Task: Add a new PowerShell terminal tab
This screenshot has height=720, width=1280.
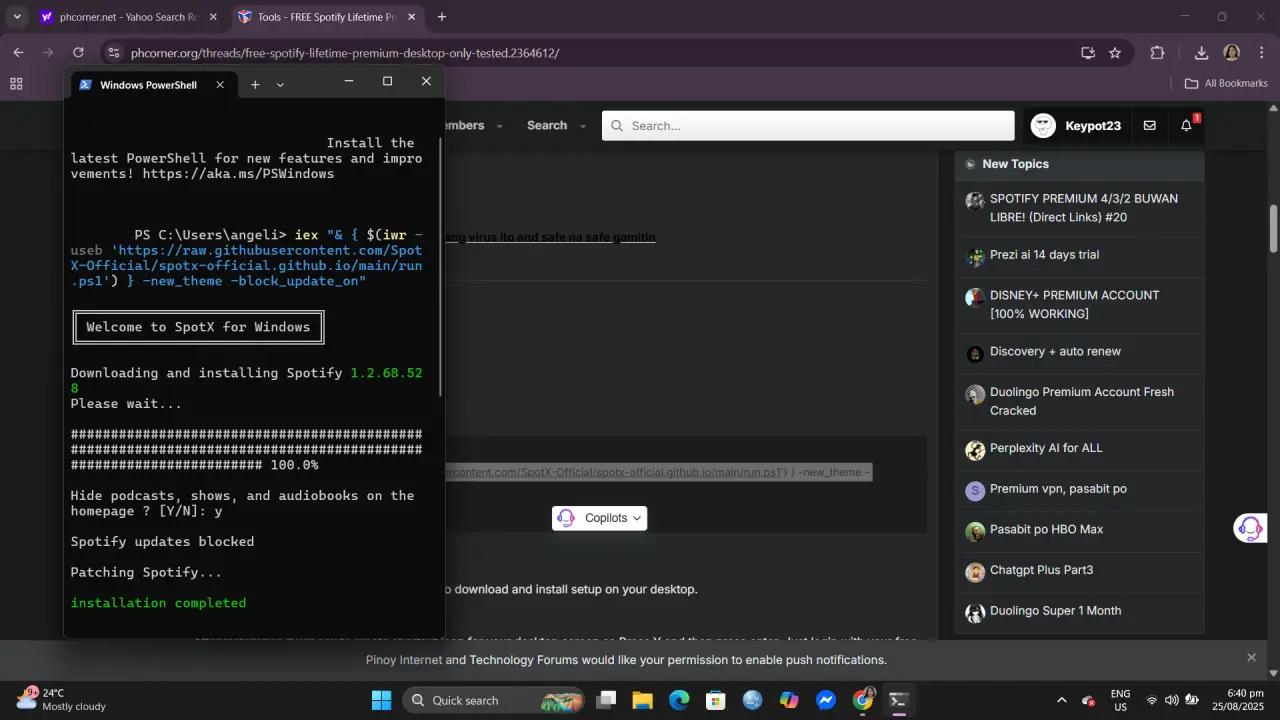Action: 255,85
